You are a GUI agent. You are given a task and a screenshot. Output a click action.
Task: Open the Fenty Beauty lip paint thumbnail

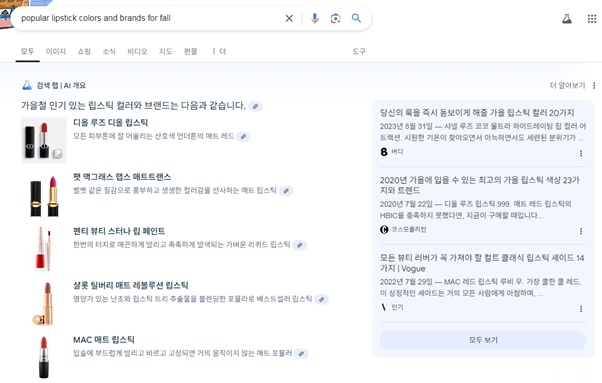[44, 249]
